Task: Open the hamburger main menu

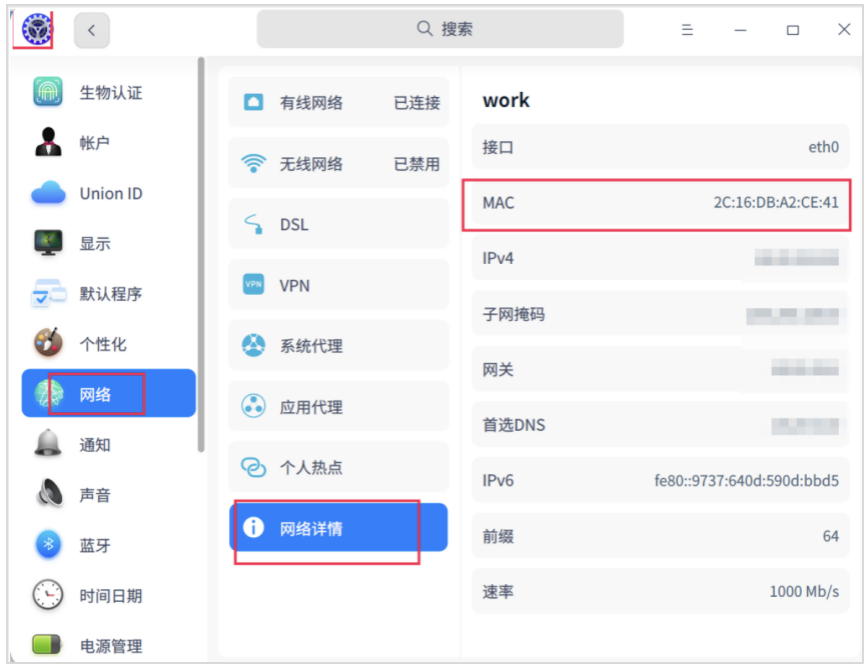Action: tap(688, 30)
